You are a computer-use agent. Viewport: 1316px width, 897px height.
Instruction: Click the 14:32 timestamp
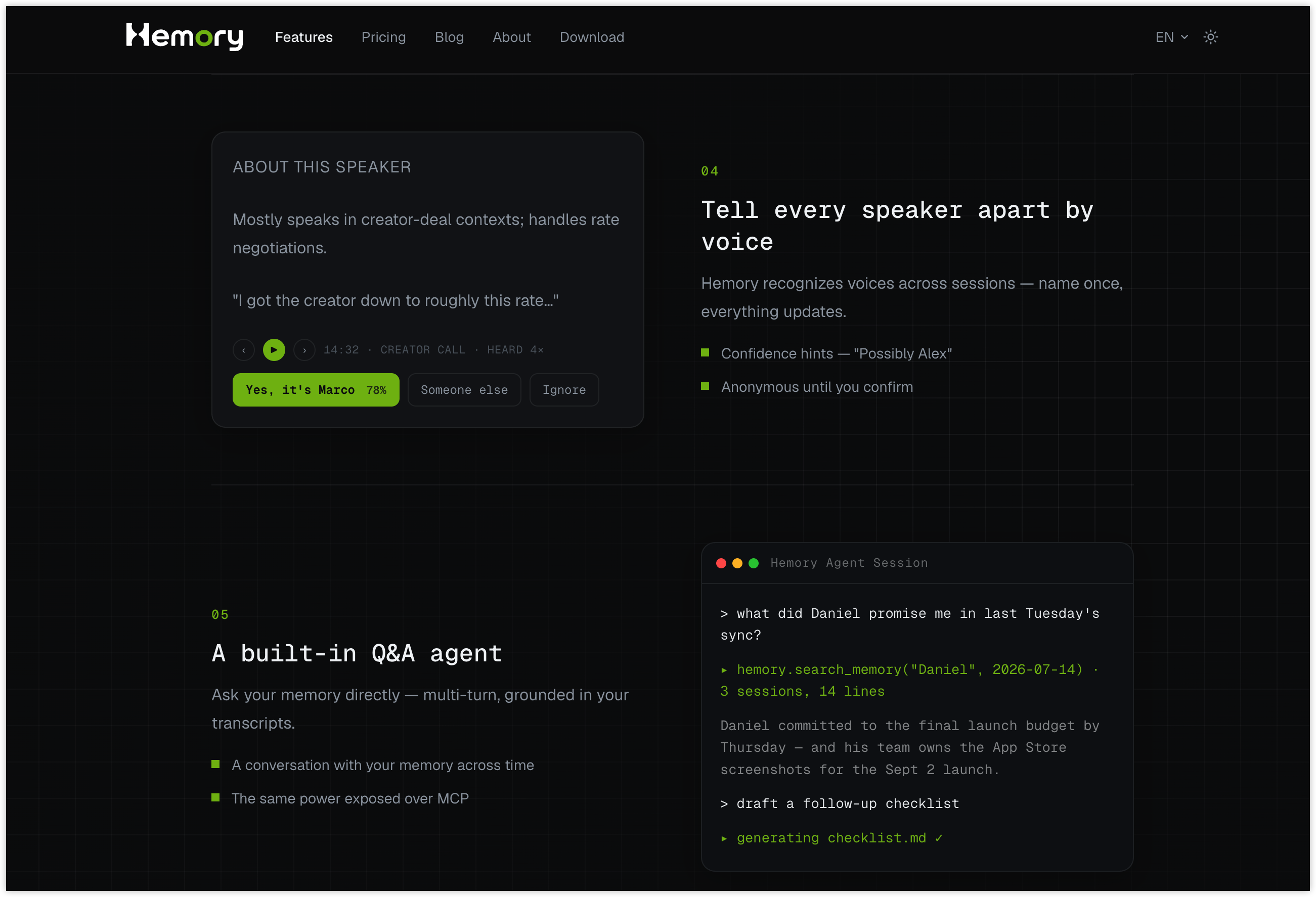click(x=341, y=350)
